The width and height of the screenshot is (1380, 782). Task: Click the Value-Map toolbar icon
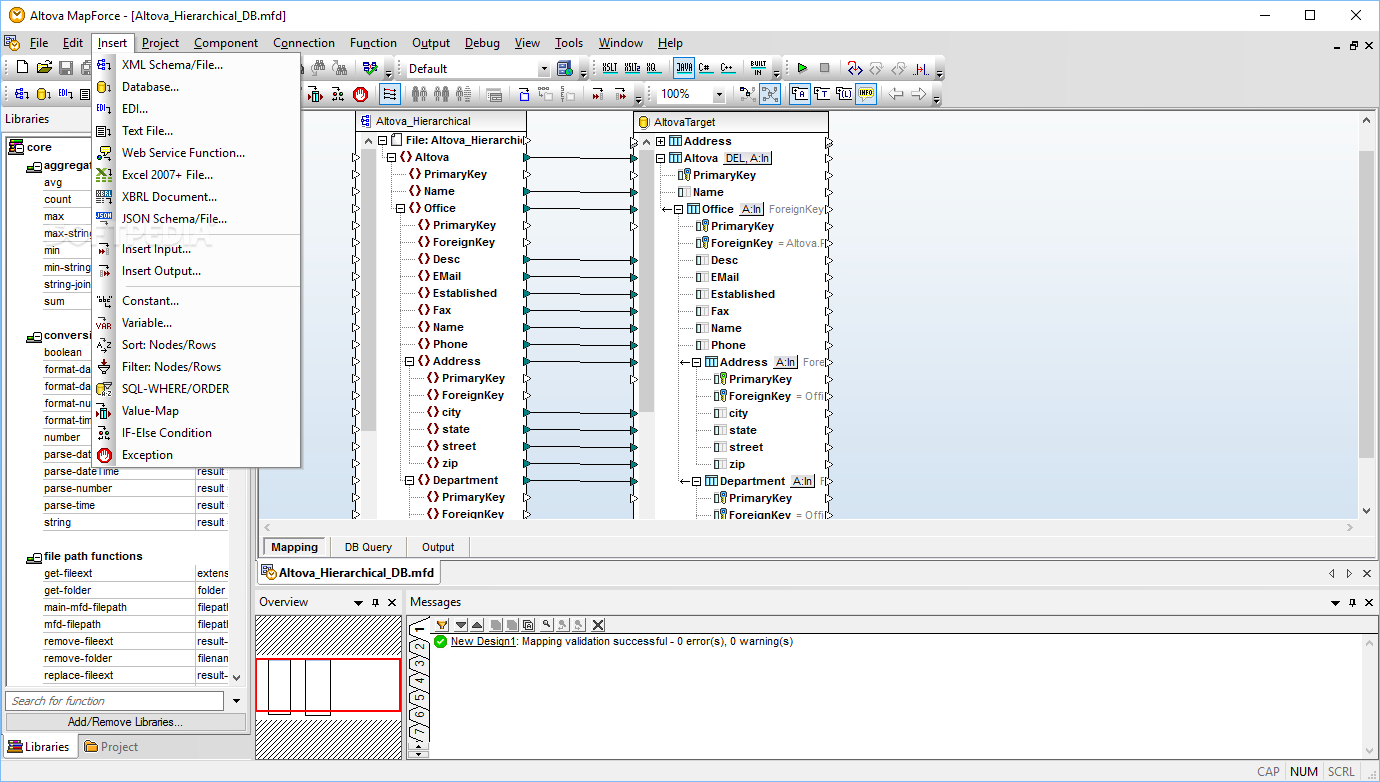click(x=314, y=94)
